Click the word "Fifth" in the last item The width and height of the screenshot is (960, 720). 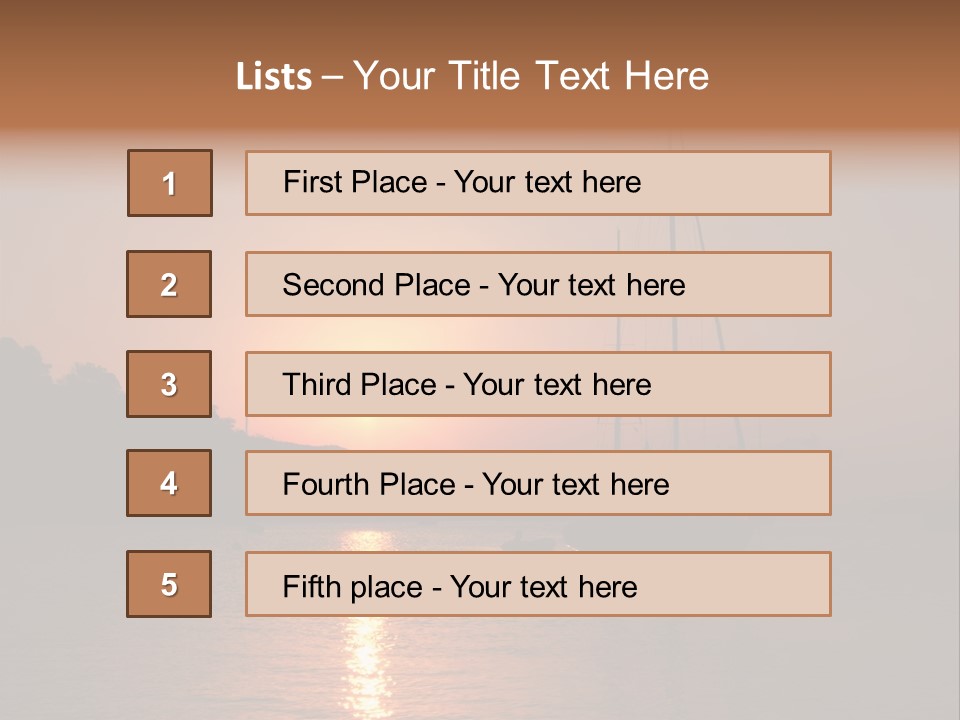click(312, 586)
